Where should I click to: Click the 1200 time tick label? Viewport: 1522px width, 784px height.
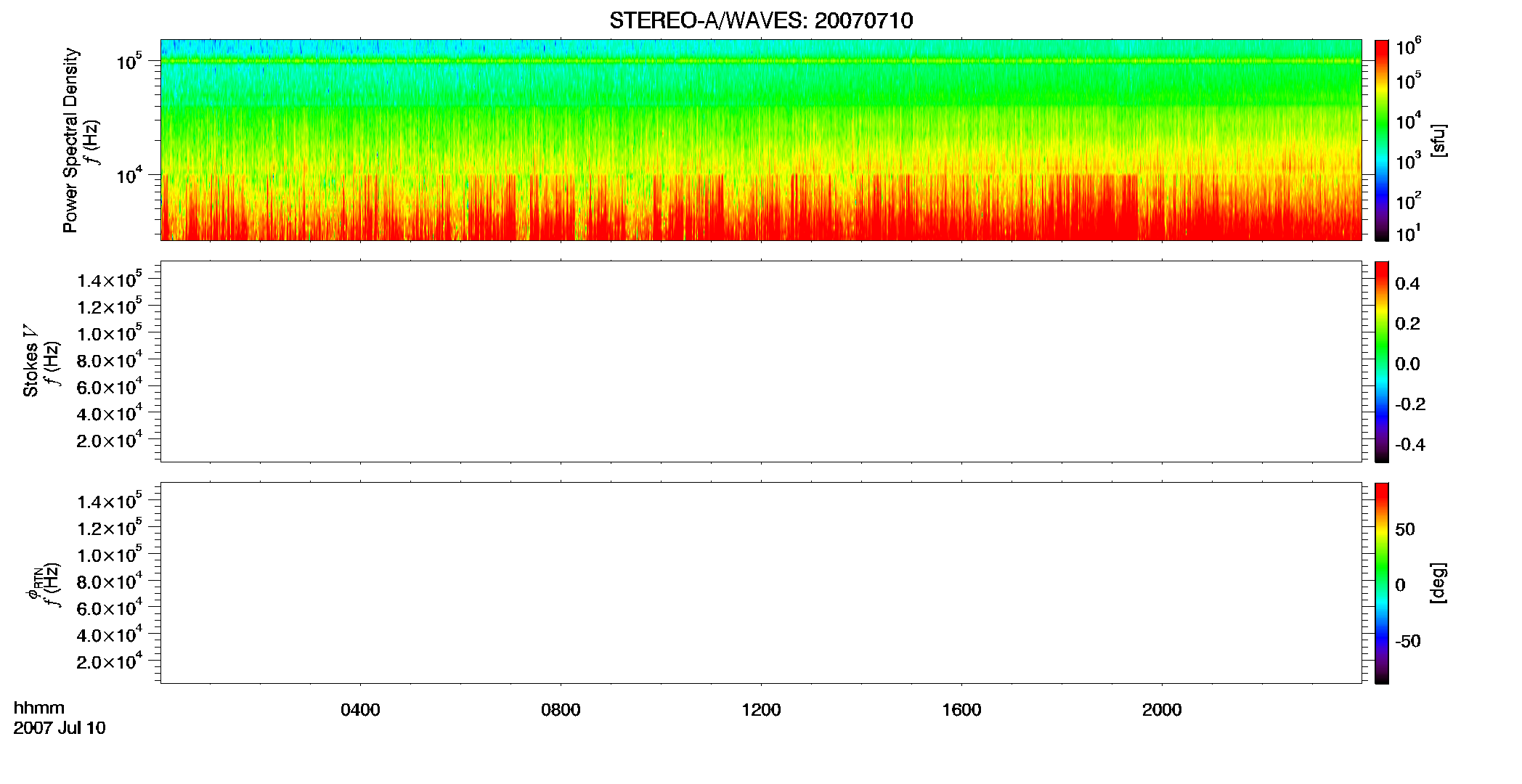coord(761,710)
